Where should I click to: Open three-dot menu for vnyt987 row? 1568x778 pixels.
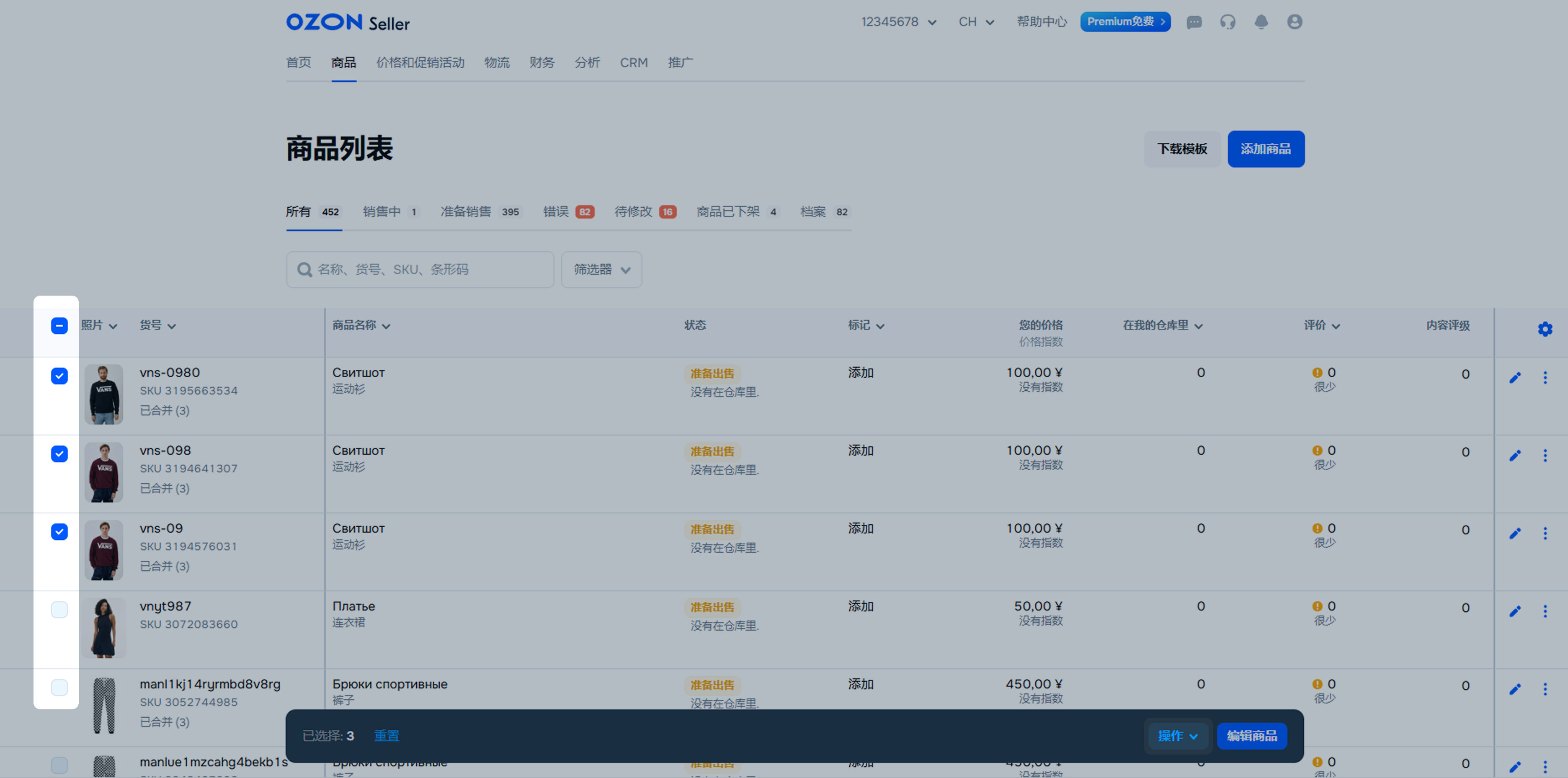coord(1544,611)
